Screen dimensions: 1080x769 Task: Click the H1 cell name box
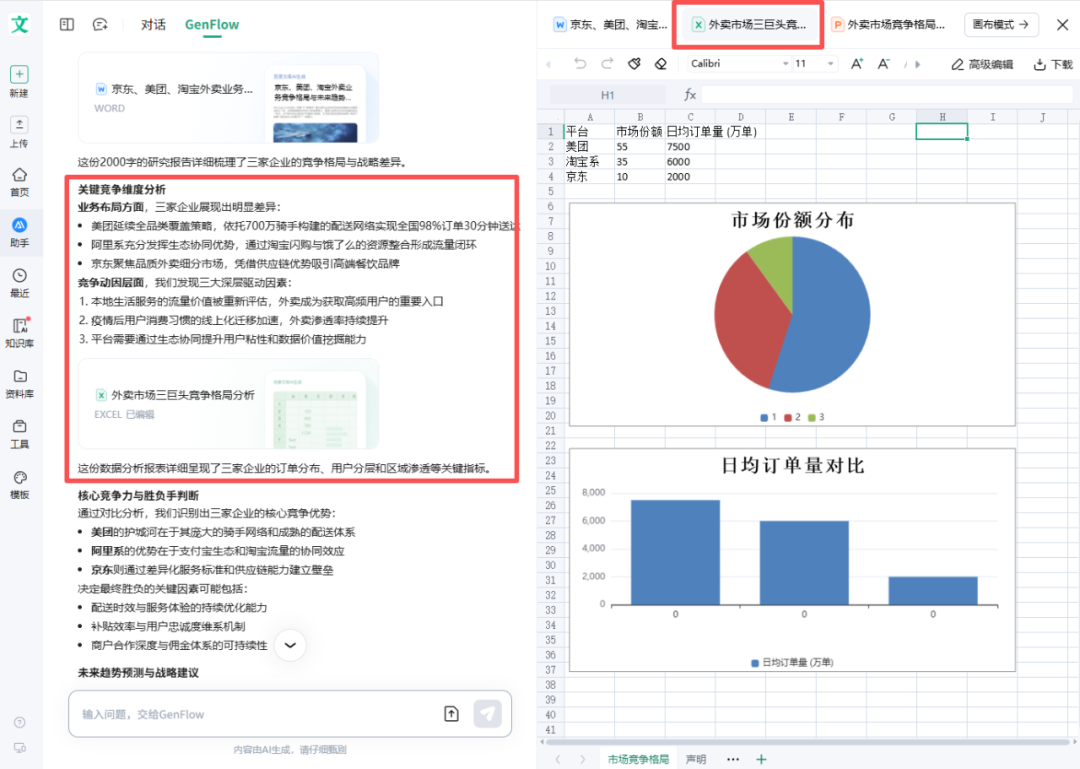(x=608, y=95)
